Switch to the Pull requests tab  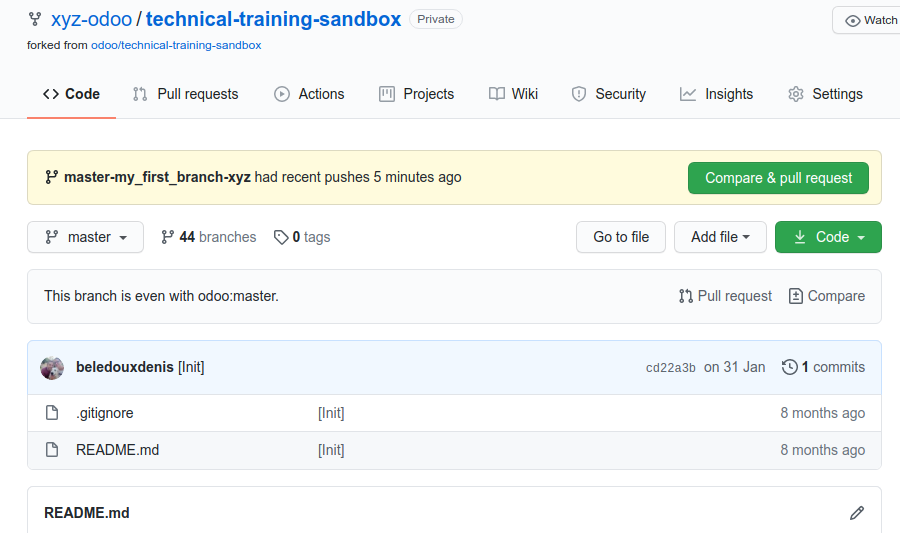[185, 94]
